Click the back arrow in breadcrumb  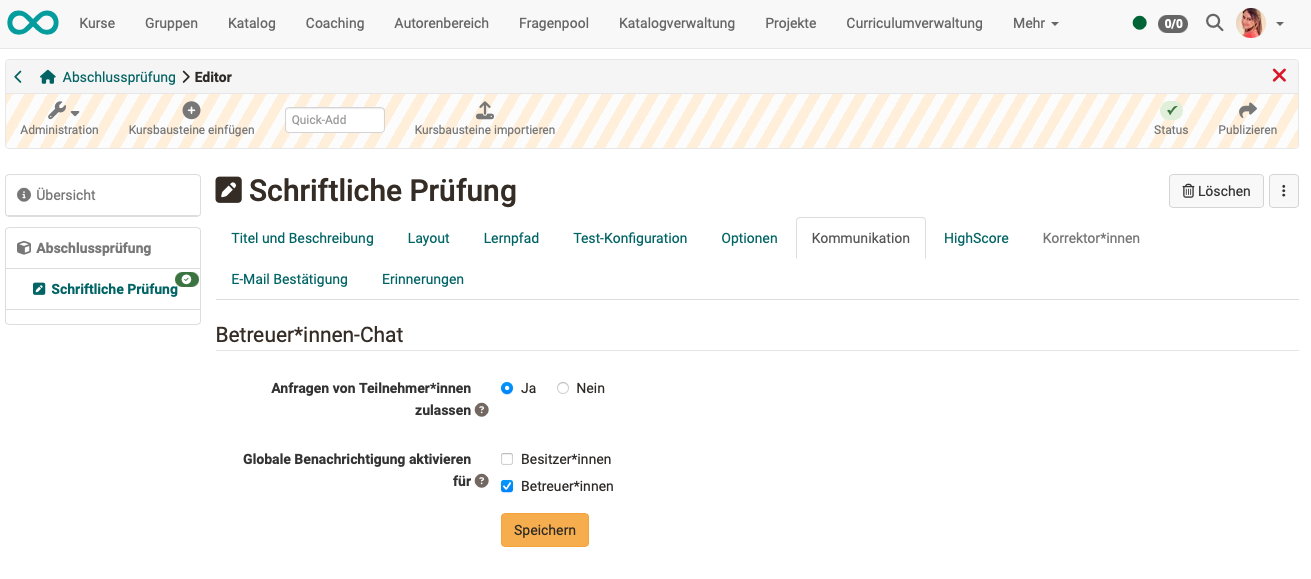coord(18,77)
